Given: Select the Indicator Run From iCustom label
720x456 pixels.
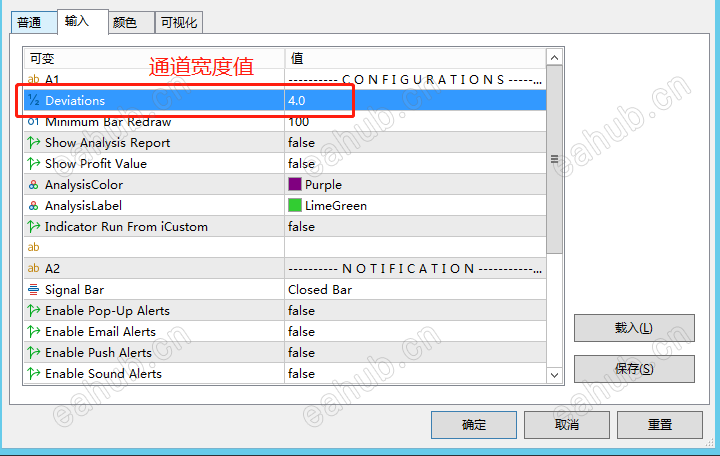Looking at the screenshot, I should (x=126, y=227).
